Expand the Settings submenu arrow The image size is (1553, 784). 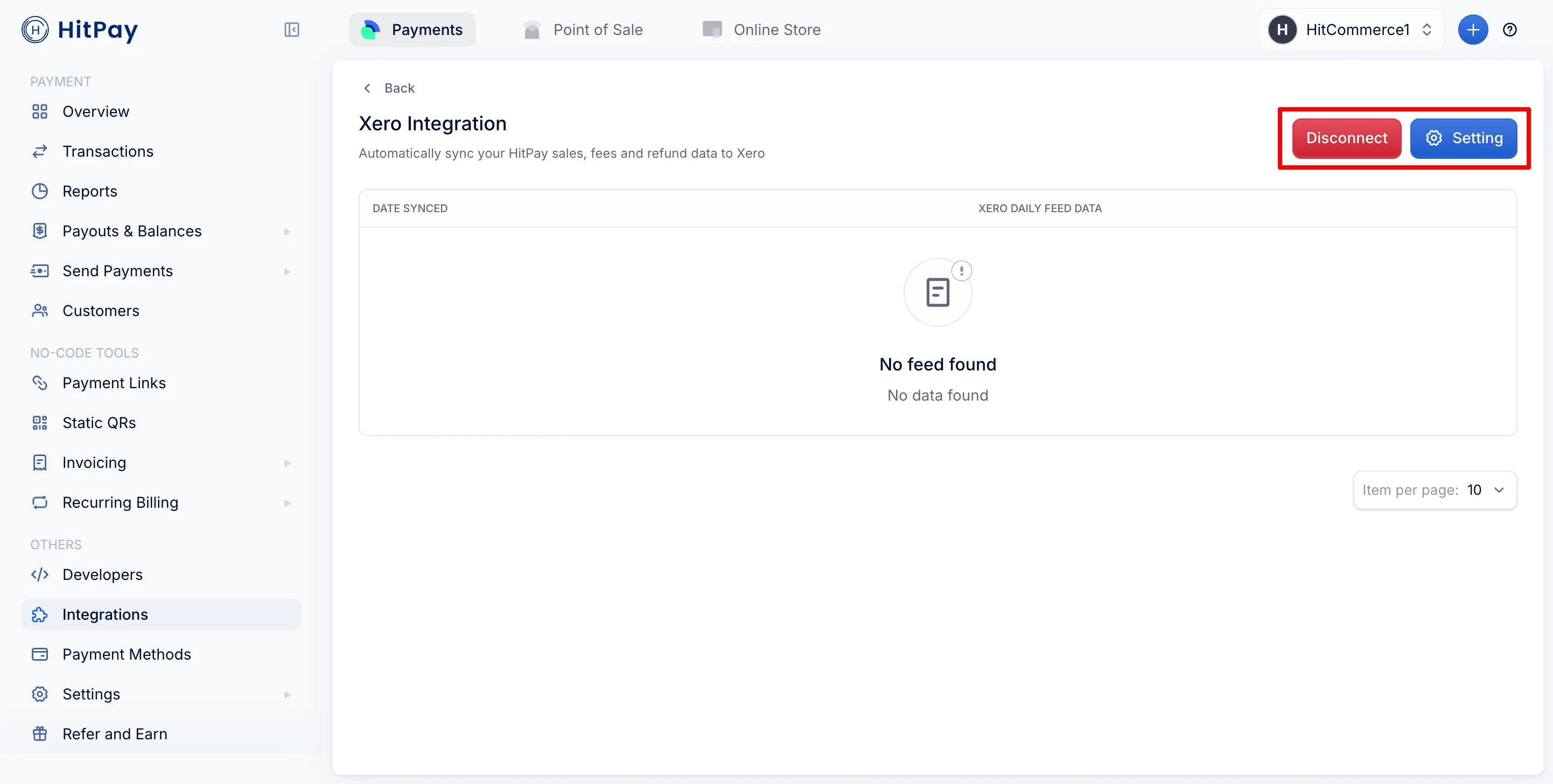(x=287, y=694)
